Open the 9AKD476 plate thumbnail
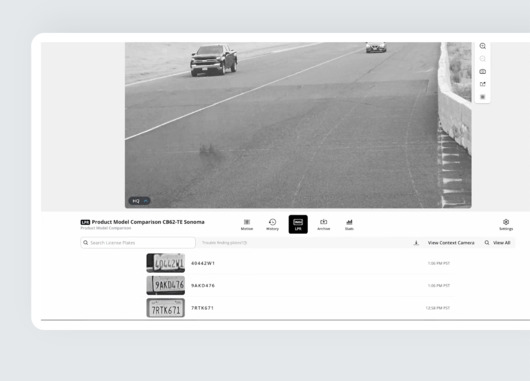This screenshot has height=381, width=530. point(166,285)
